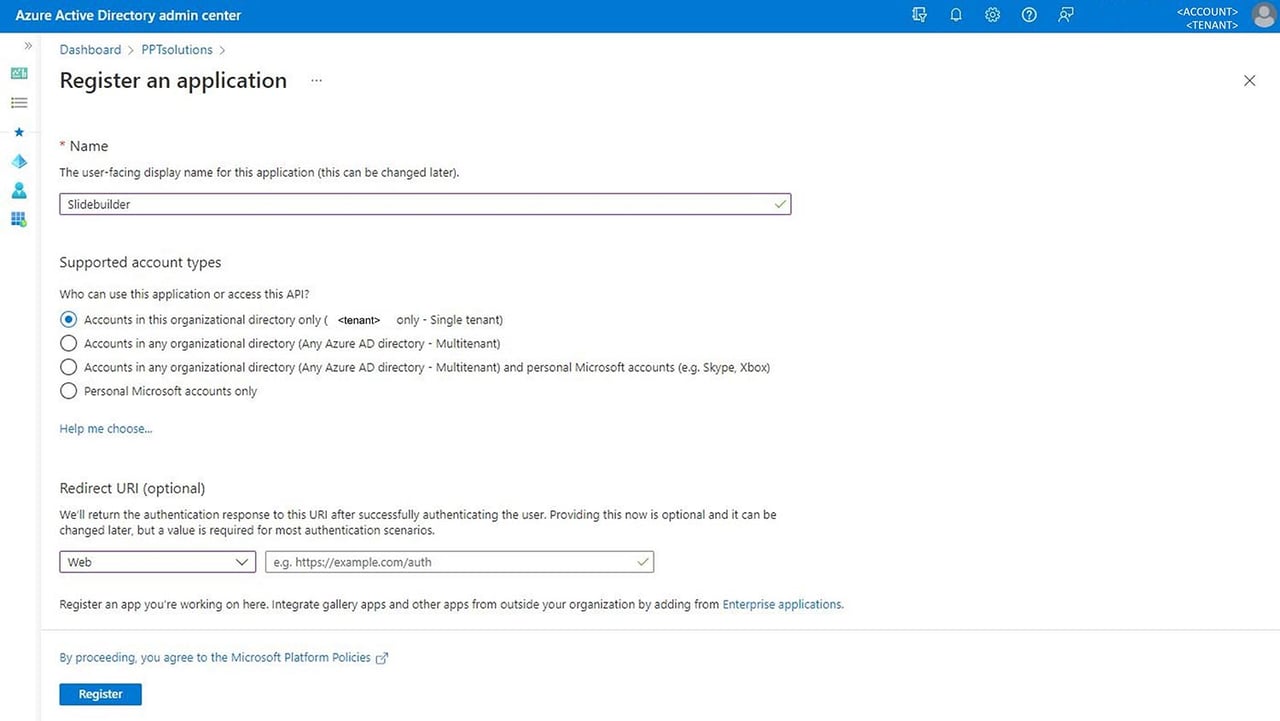Select Any Azure AD directory Multitenant only option
This screenshot has height=721, width=1280.
click(68, 343)
